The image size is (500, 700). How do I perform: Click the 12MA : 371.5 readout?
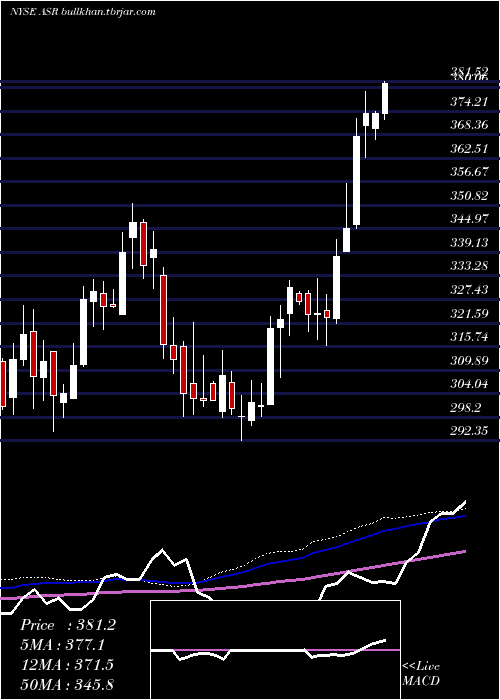point(66,664)
